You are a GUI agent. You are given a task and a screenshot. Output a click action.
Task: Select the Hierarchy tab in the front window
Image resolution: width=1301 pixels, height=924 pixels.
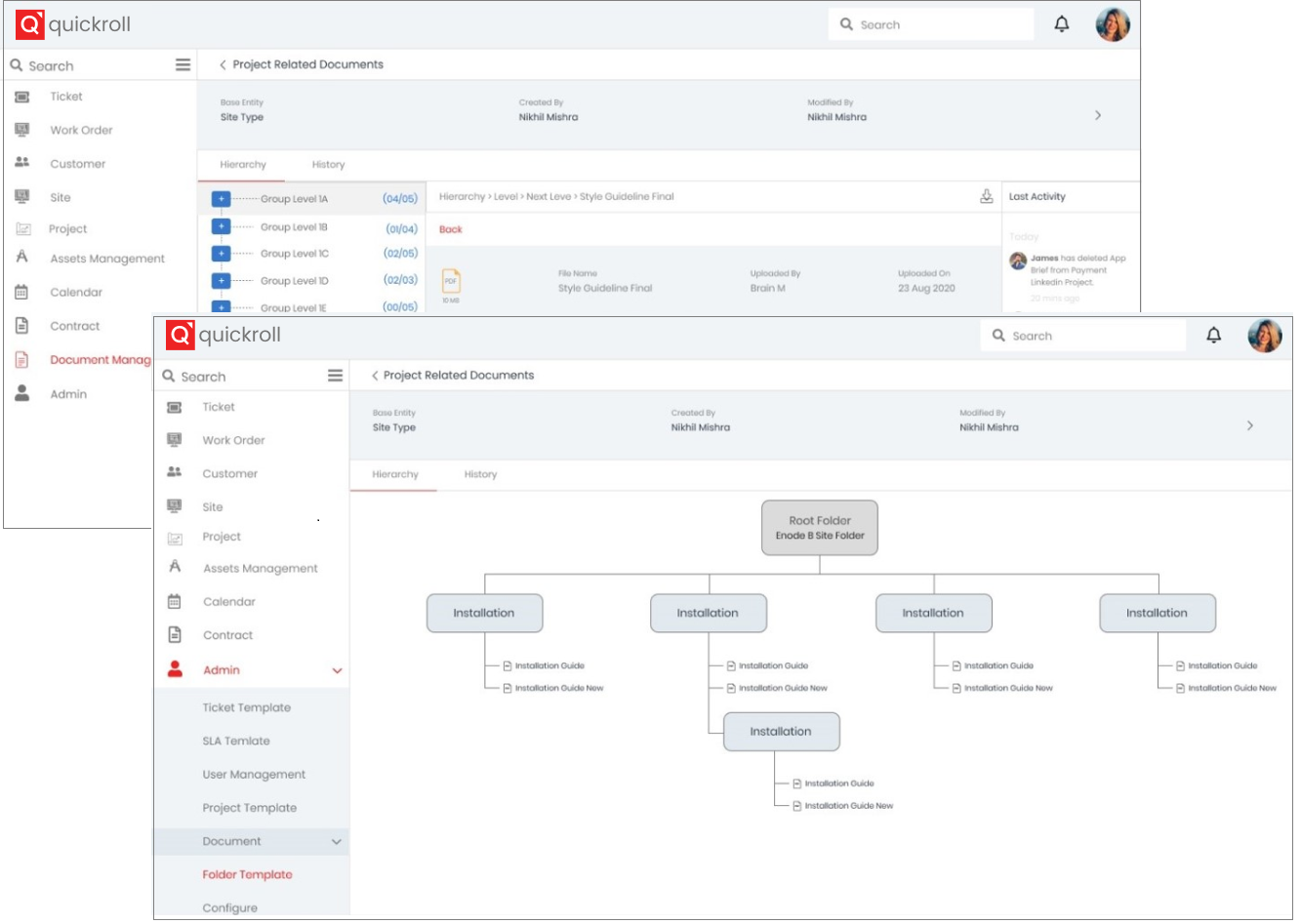pyautogui.click(x=395, y=474)
